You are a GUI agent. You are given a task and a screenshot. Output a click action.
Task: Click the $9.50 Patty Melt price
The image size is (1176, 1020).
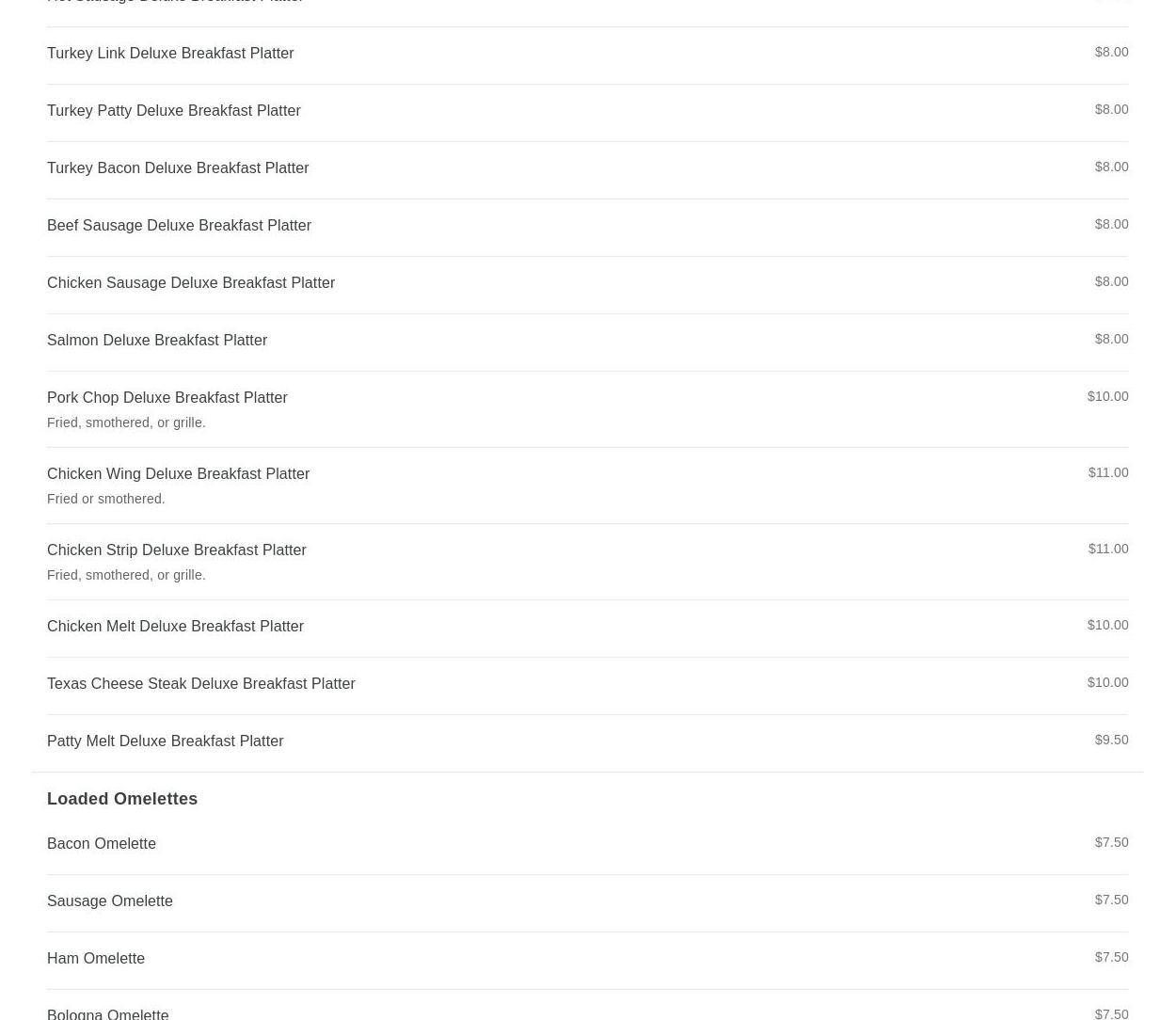point(1111,740)
